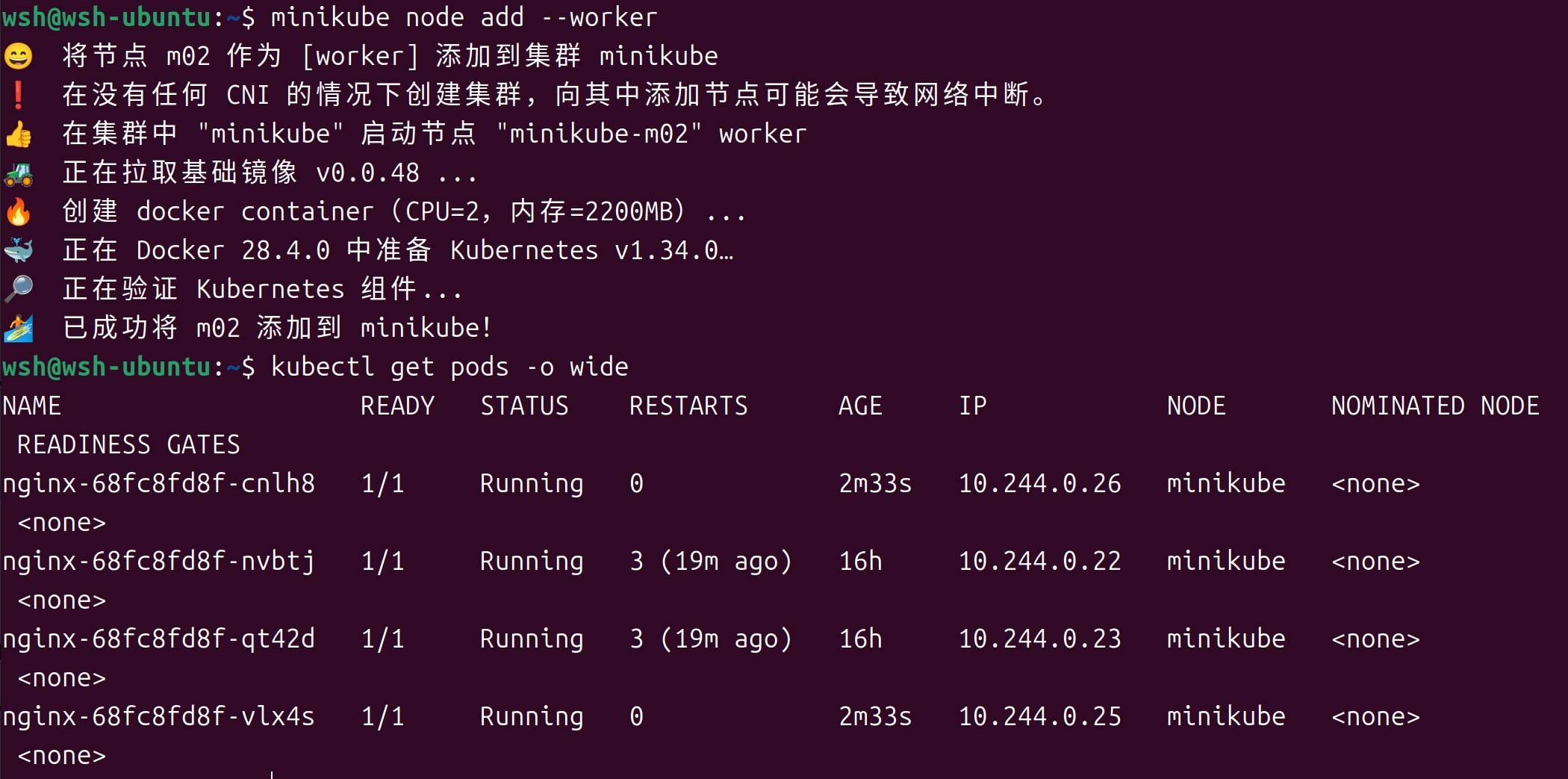1568x779 pixels.
Task: Click the age '16h' in the qt42d row
Action: click(x=860, y=639)
